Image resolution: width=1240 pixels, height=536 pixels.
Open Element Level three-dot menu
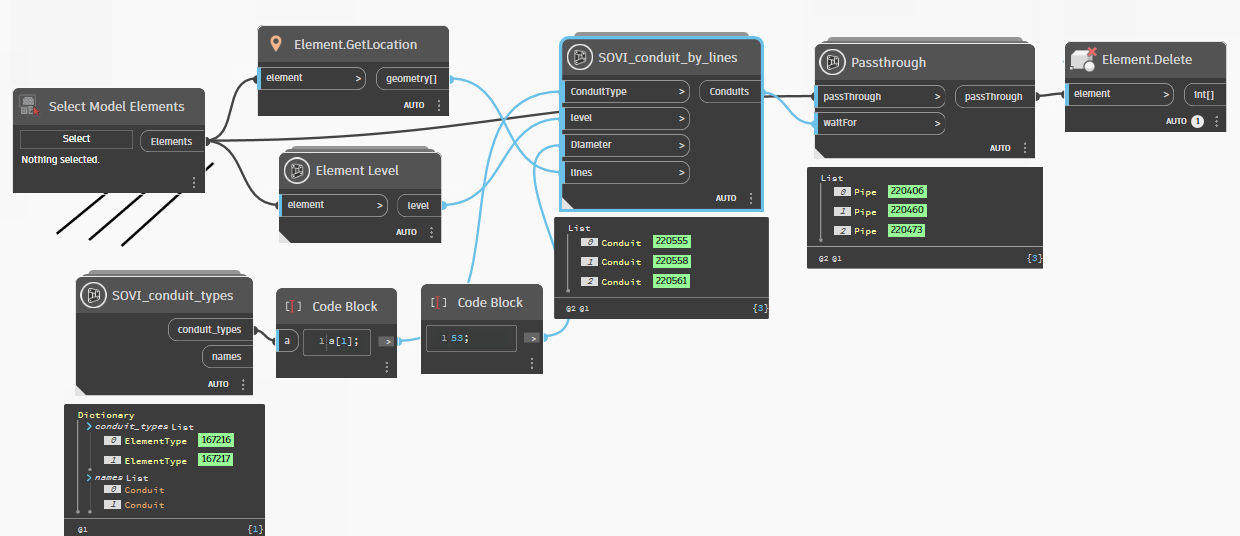click(x=432, y=232)
